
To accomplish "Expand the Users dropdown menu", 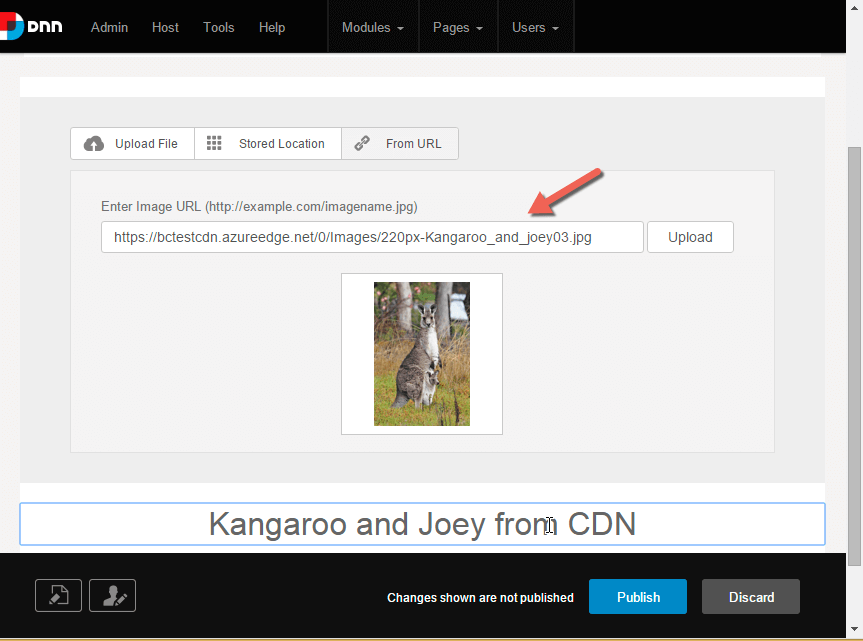I will click(535, 27).
